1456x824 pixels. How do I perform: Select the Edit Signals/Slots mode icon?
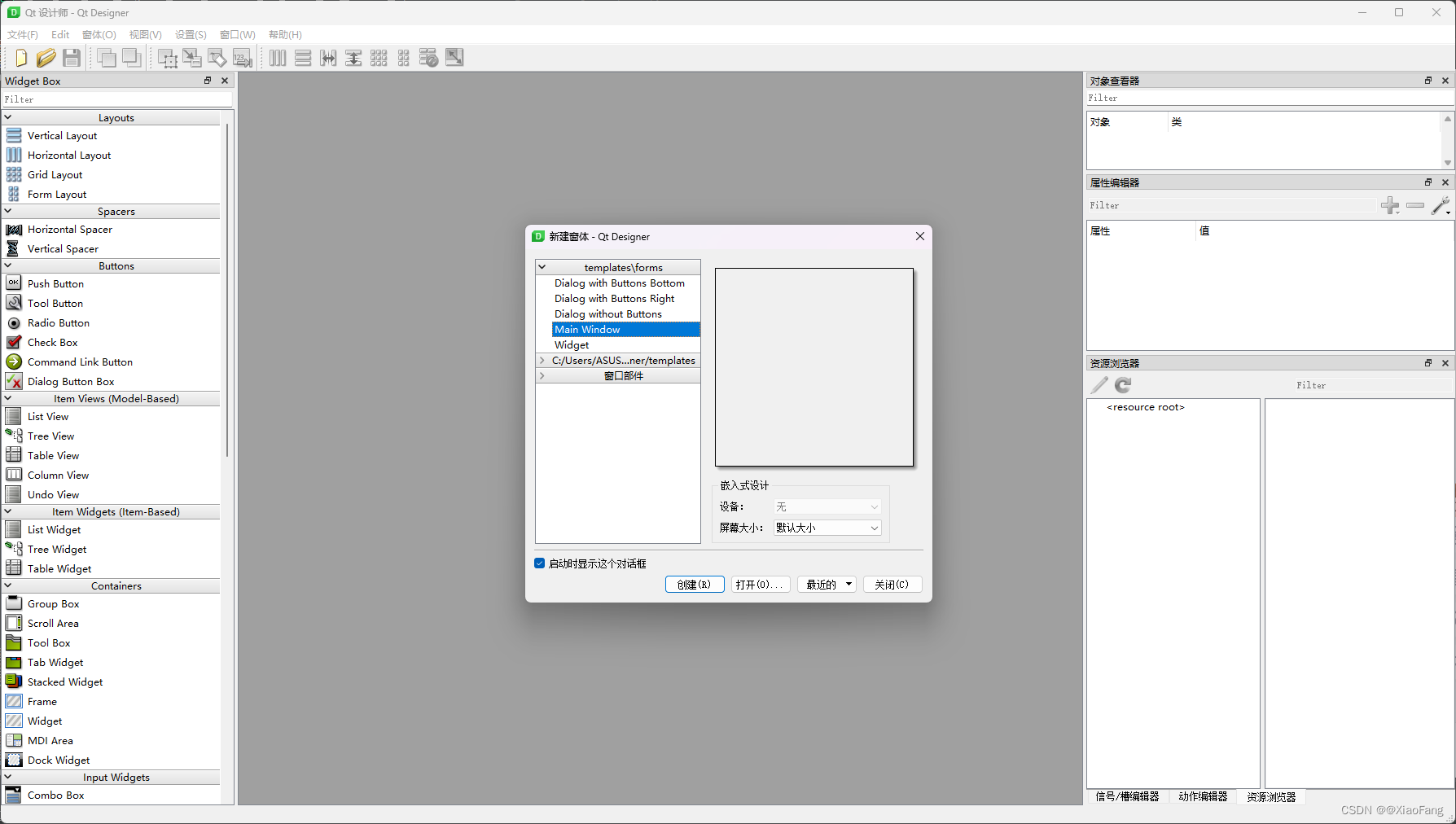[192, 58]
